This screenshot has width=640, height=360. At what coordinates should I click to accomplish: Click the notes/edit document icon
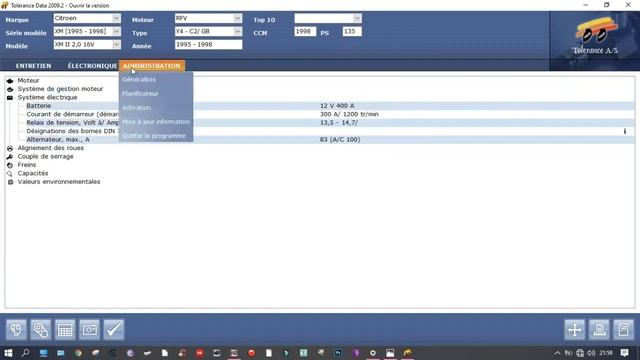tap(624, 329)
